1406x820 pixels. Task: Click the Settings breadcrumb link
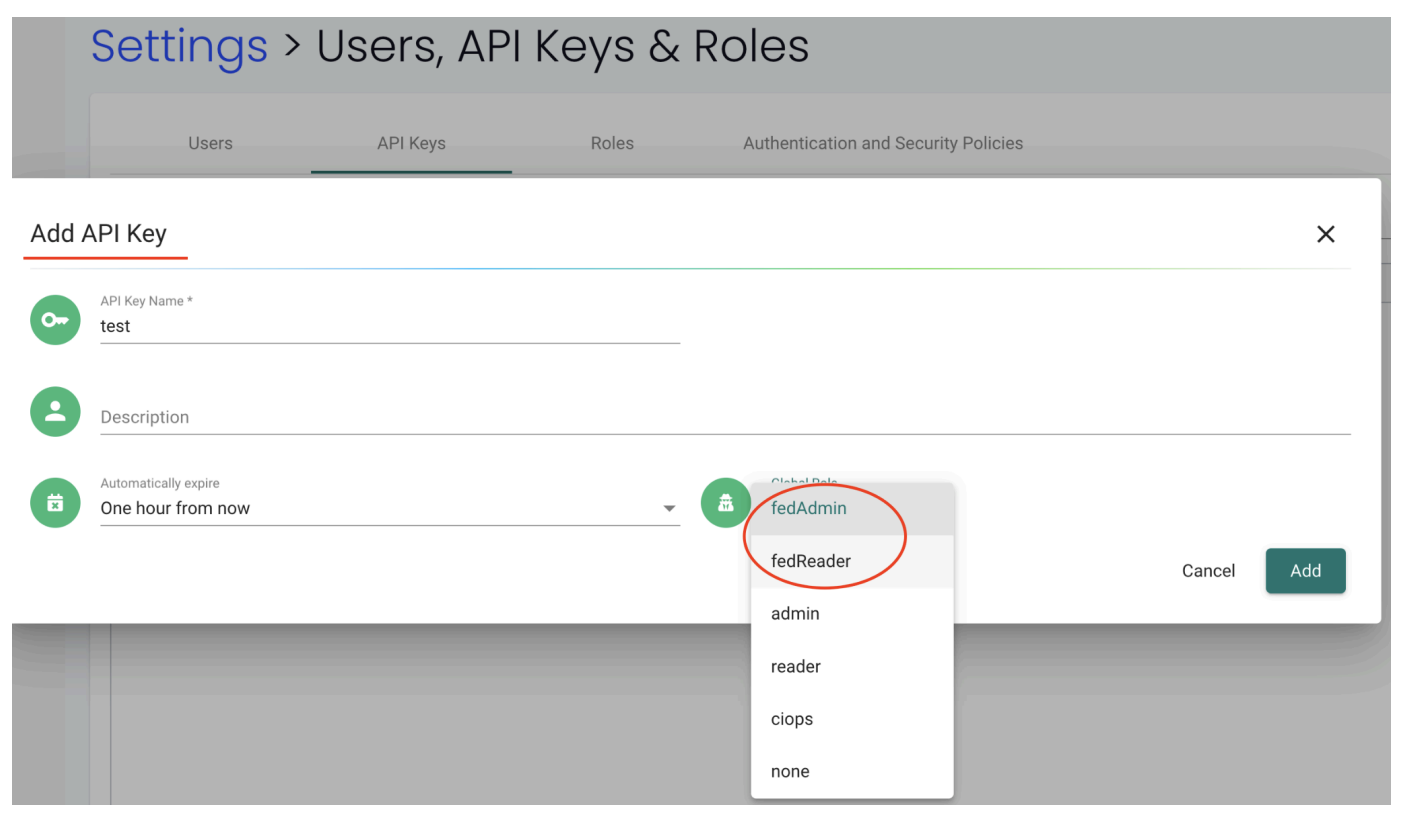[179, 47]
